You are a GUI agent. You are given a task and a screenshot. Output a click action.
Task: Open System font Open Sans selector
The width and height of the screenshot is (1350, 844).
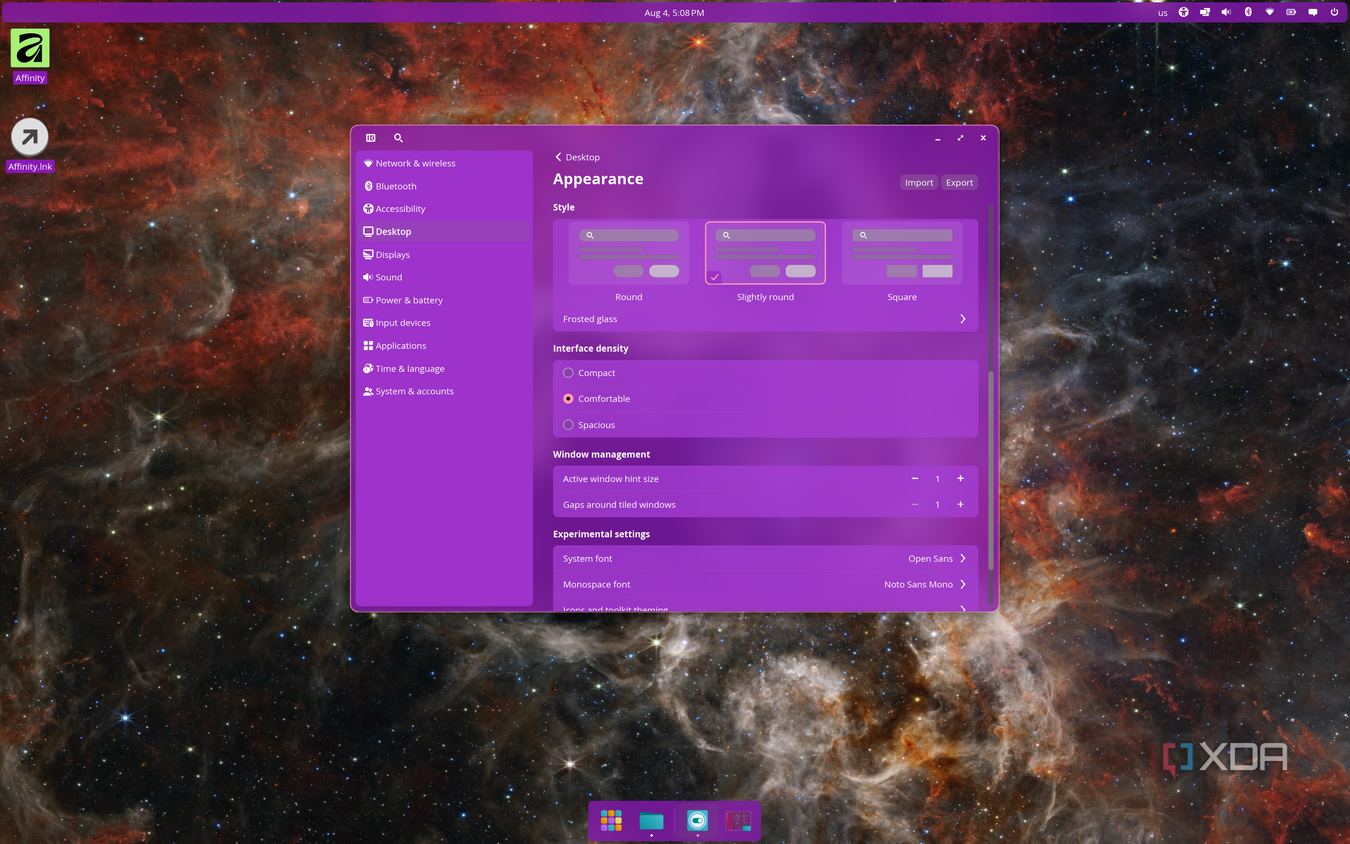tap(765, 559)
